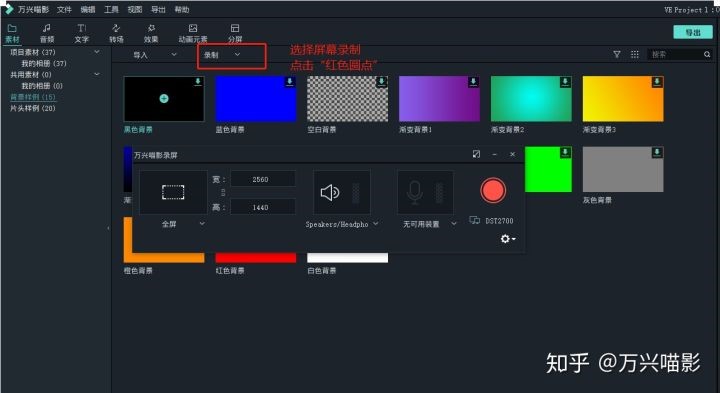The image size is (720, 393).
Task: Open the 导出 menu in menu bar
Action: (x=158, y=9)
